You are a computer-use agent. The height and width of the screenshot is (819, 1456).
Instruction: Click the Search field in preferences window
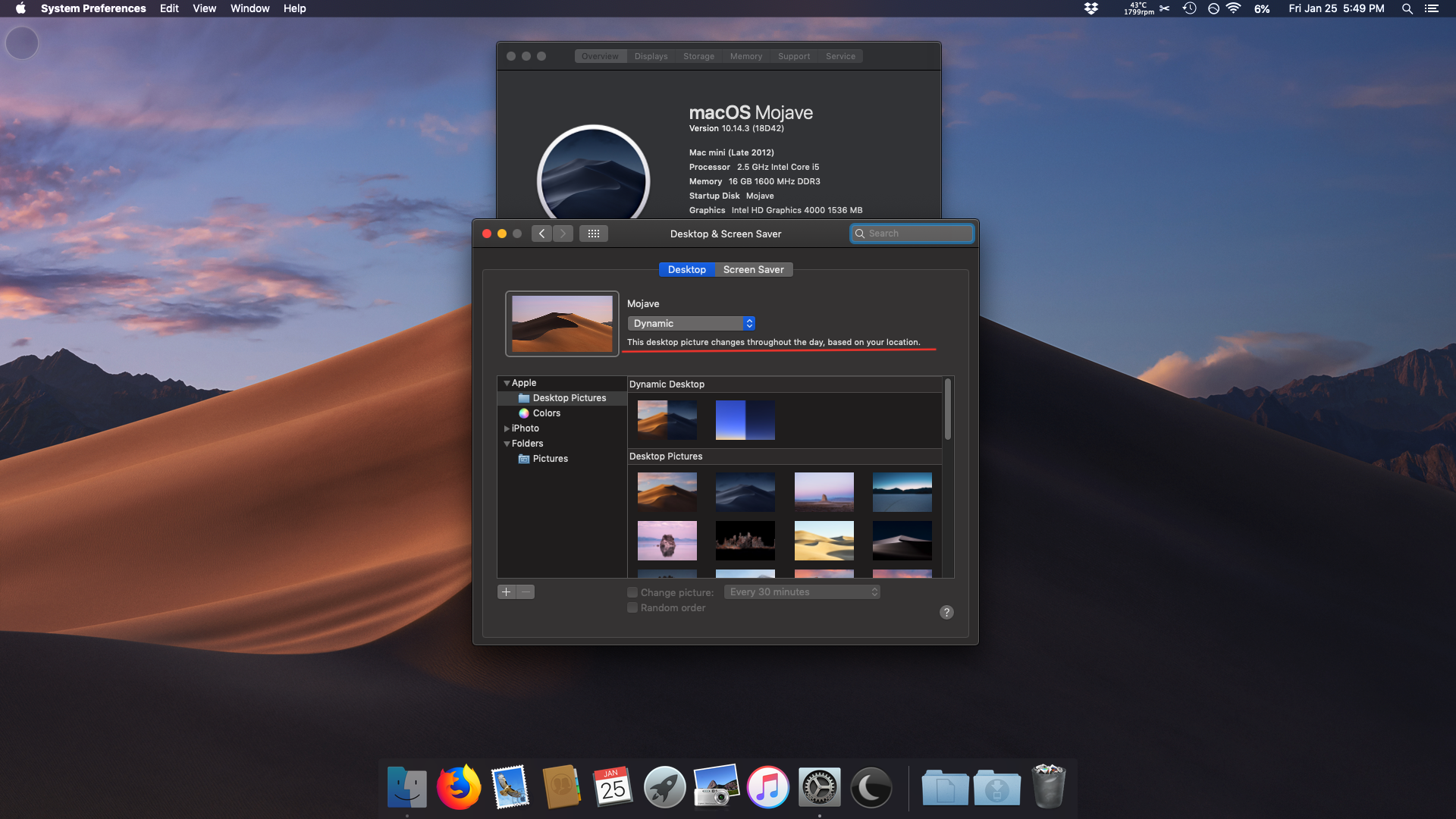pos(912,234)
